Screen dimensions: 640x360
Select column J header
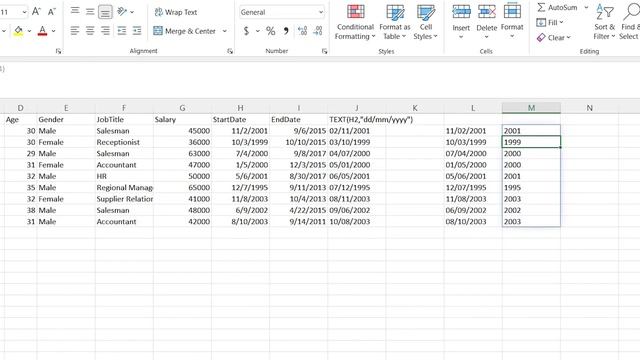click(x=356, y=108)
